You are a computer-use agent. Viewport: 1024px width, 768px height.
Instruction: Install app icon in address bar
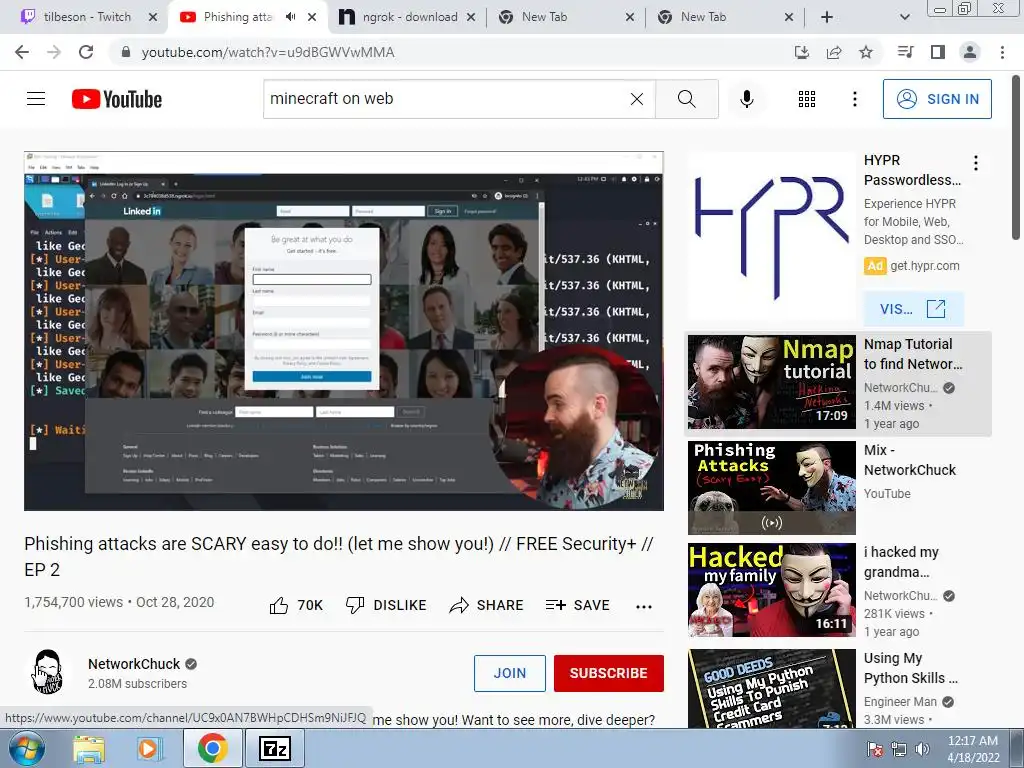click(x=801, y=52)
